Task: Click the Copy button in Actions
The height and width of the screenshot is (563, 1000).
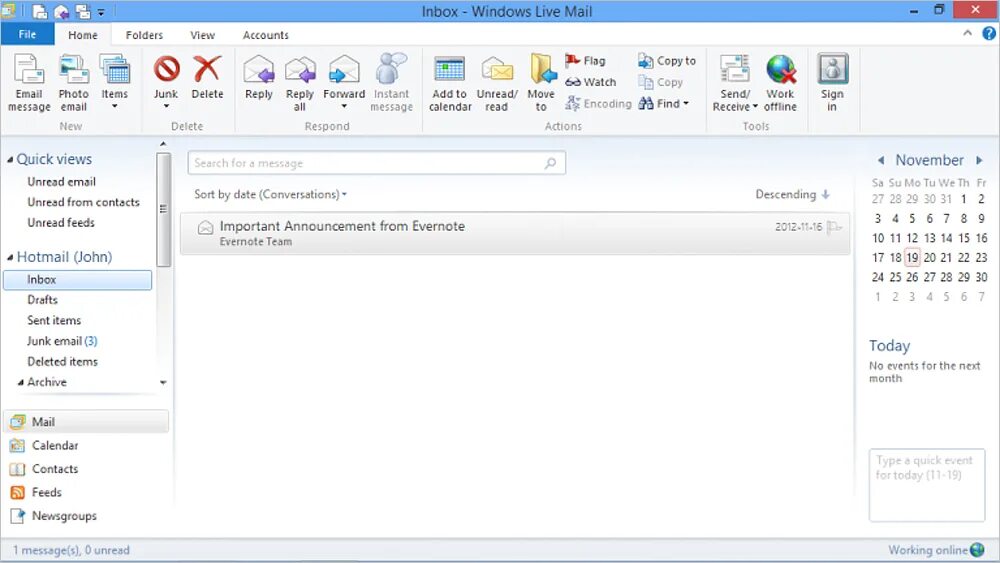Action: click(661, 82)
